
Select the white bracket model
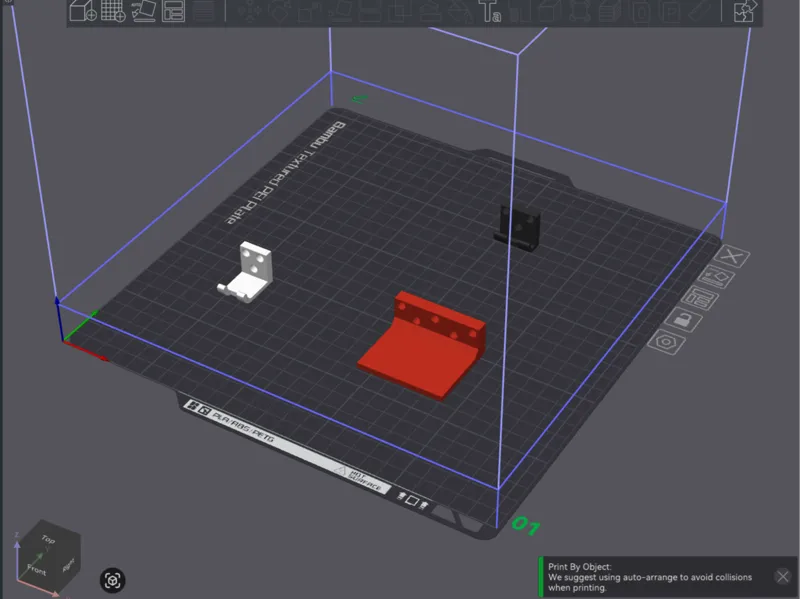tap(246, 272)
